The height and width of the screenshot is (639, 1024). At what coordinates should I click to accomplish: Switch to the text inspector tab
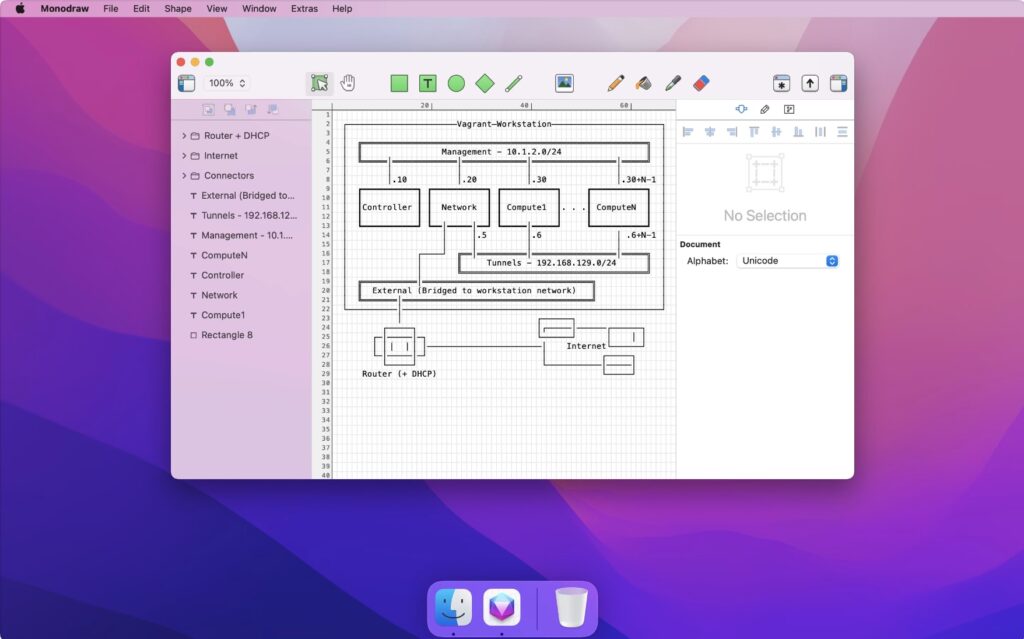(x=789, y=109)
